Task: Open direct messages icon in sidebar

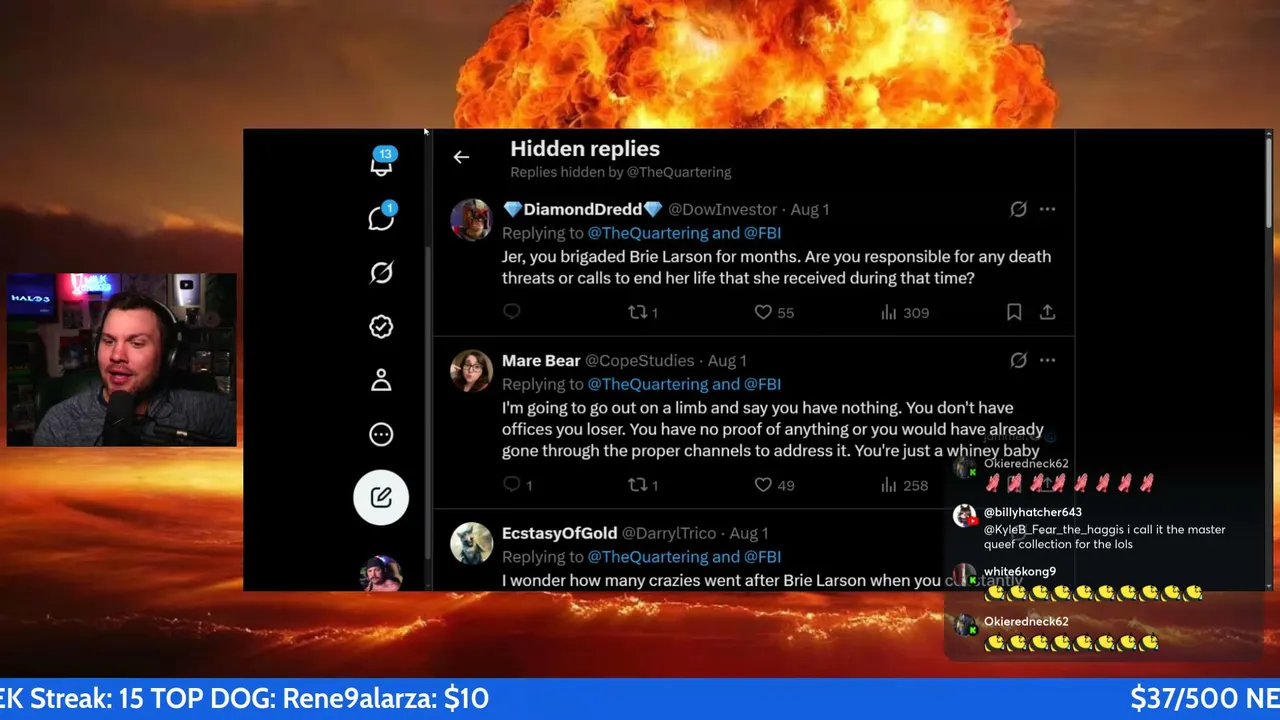Action: point(381,217)
